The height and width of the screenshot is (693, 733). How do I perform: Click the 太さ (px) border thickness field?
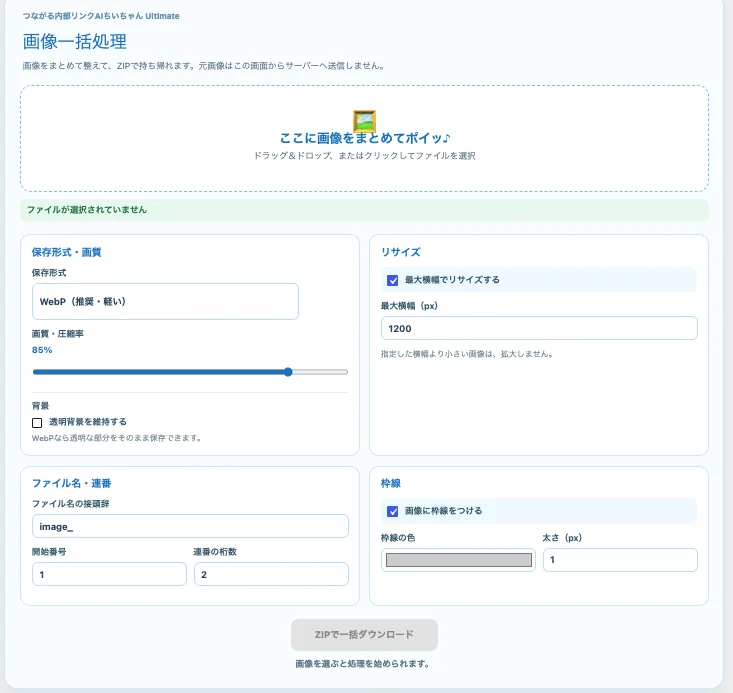tap(620, 560)
